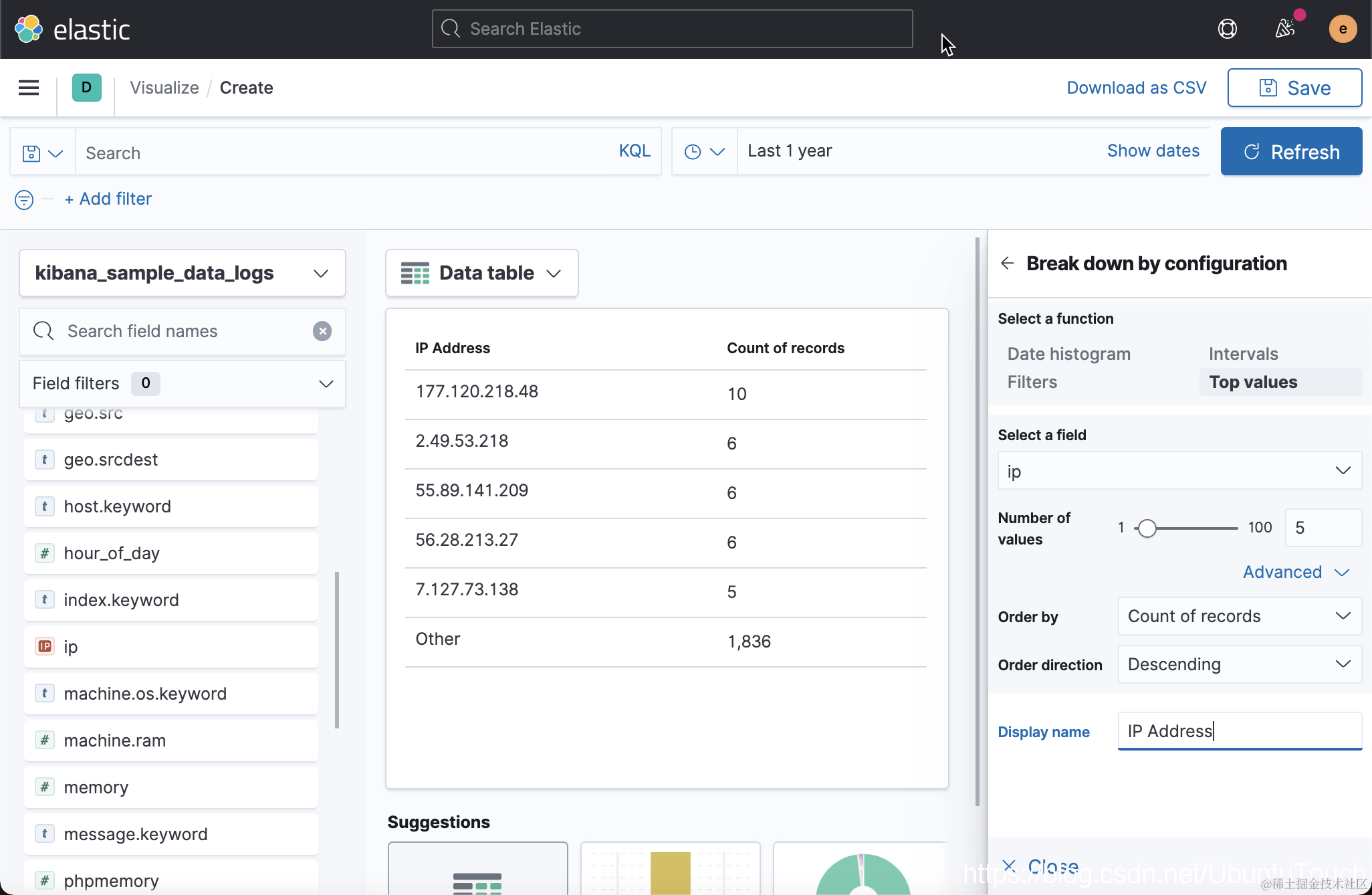The height and width of the screenshot is (895, 1372).
Task: Open the newsfeed celebration icon
Action: click(1285, 29)
